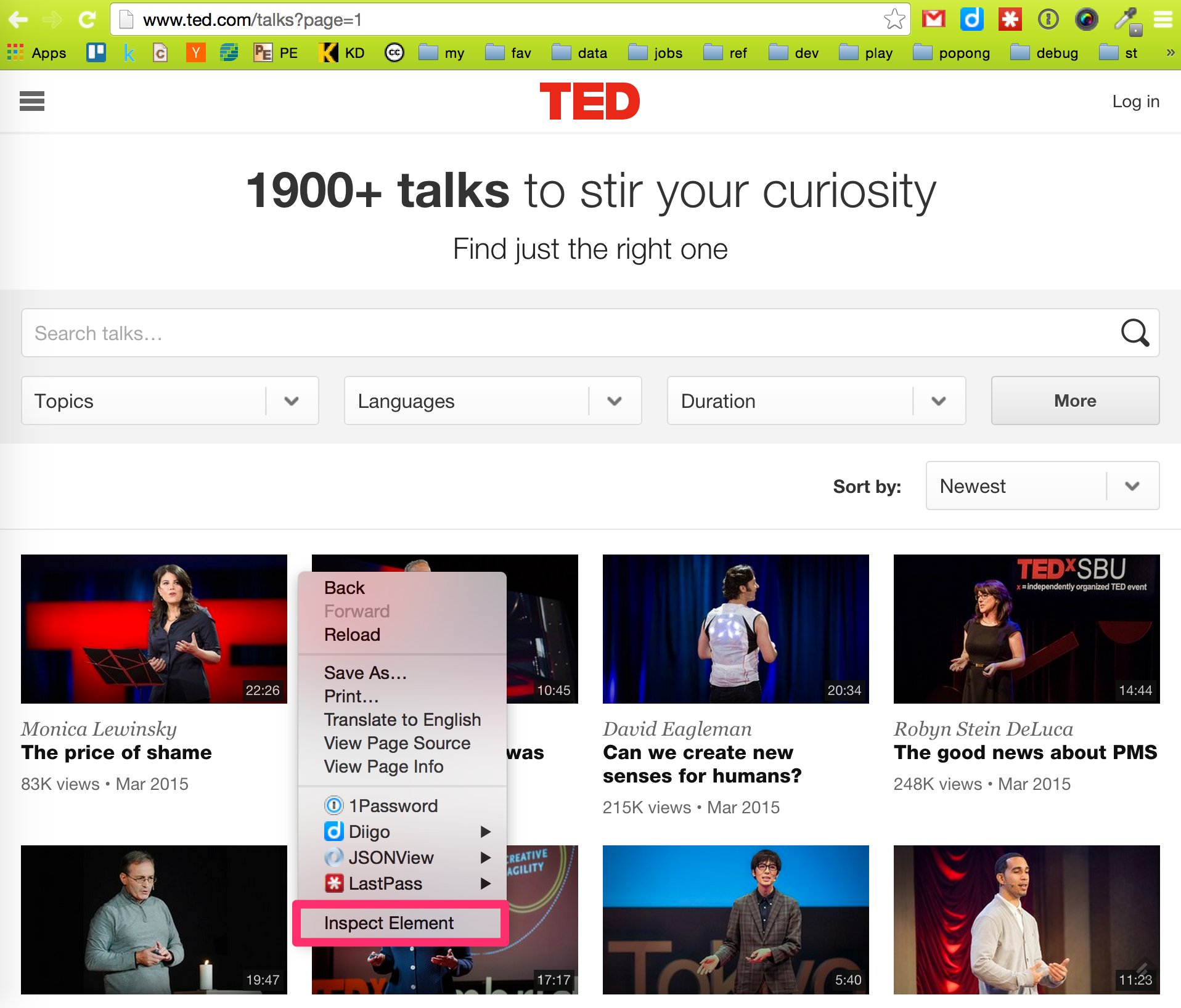Bookmark page with the star icon
This screenshot has height=1008, width=1181.
click(x=894, y=20)
